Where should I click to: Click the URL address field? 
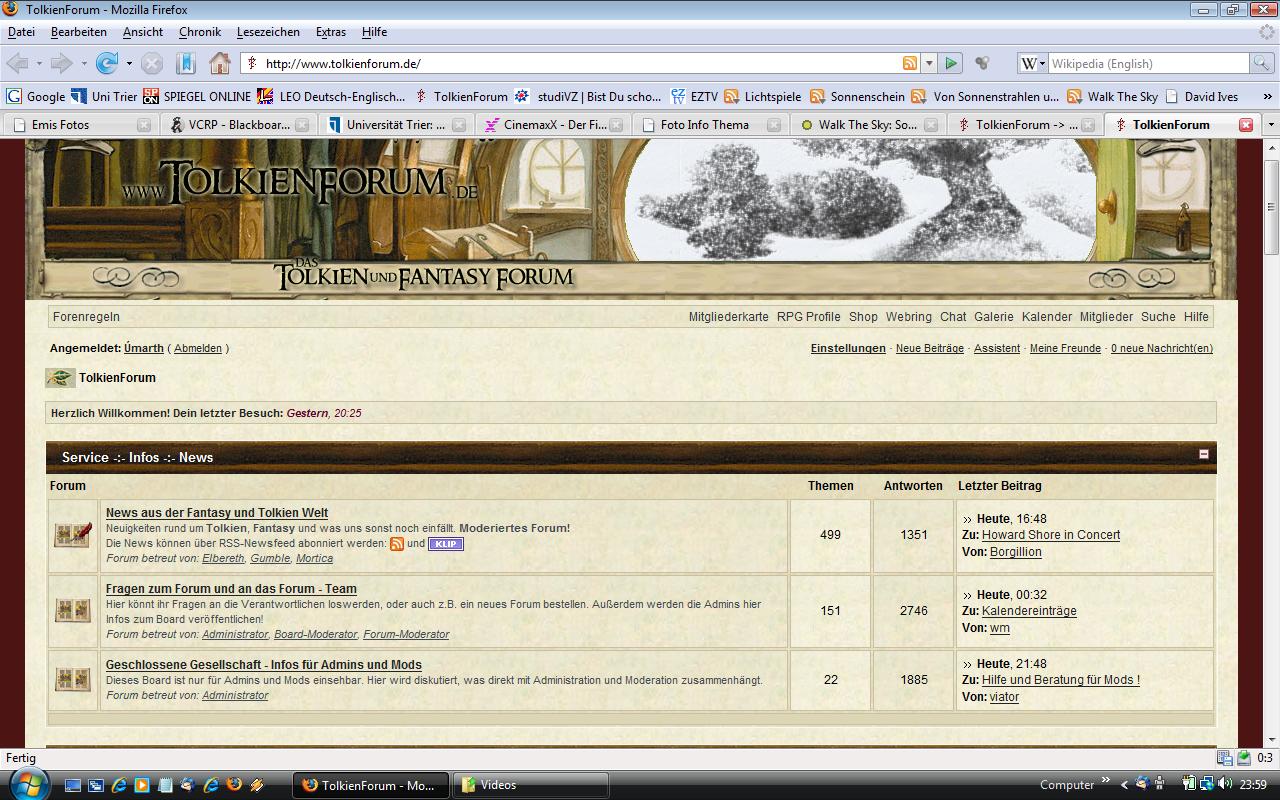pos(580,63)
